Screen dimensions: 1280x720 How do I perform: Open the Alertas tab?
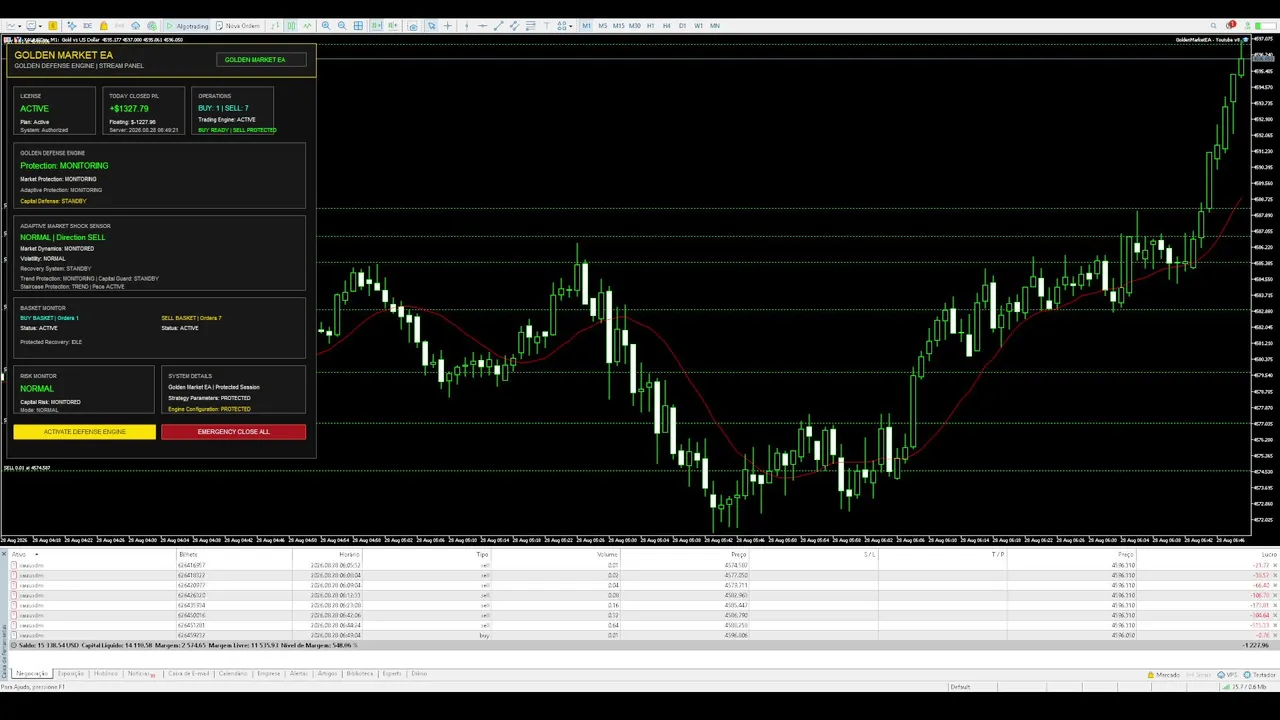pos(298,673)
